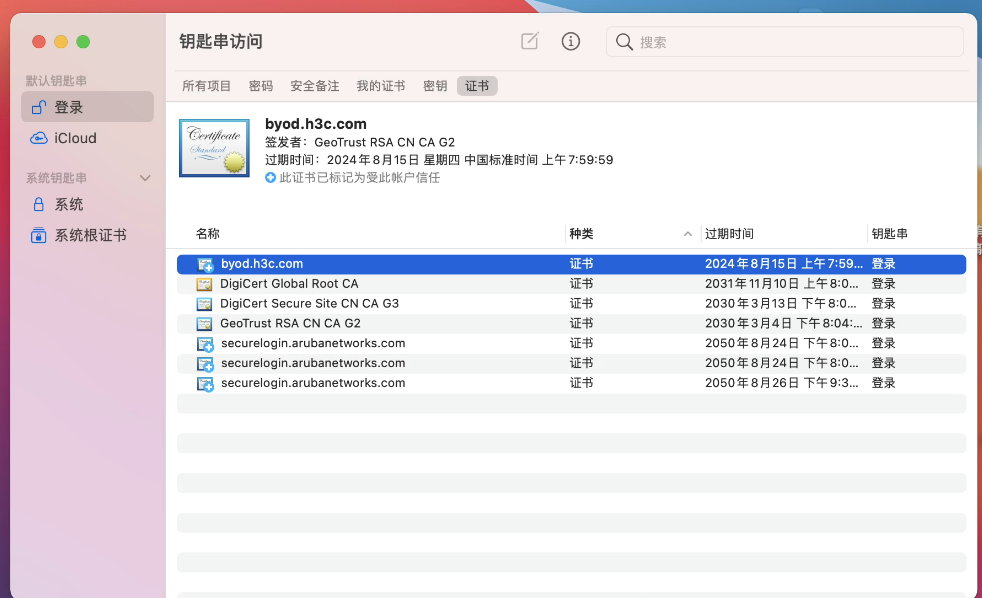The image size is (982, 598).
Task: Click the 此证书已标记为受此帐户信任 text
Action: 359,178
